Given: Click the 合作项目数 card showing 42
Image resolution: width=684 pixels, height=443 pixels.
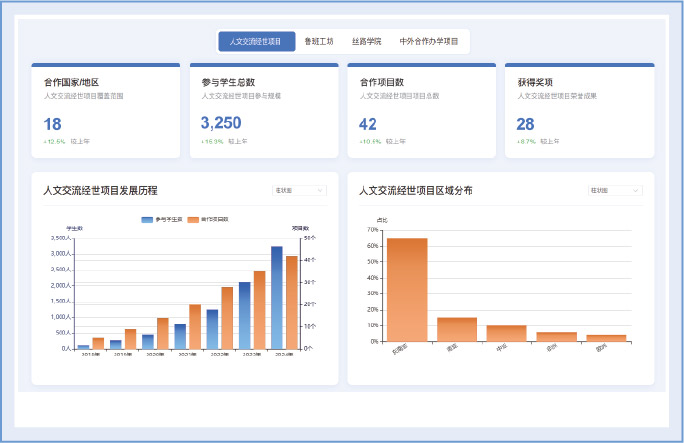Looking at the screenshot, I should [421, 110].
